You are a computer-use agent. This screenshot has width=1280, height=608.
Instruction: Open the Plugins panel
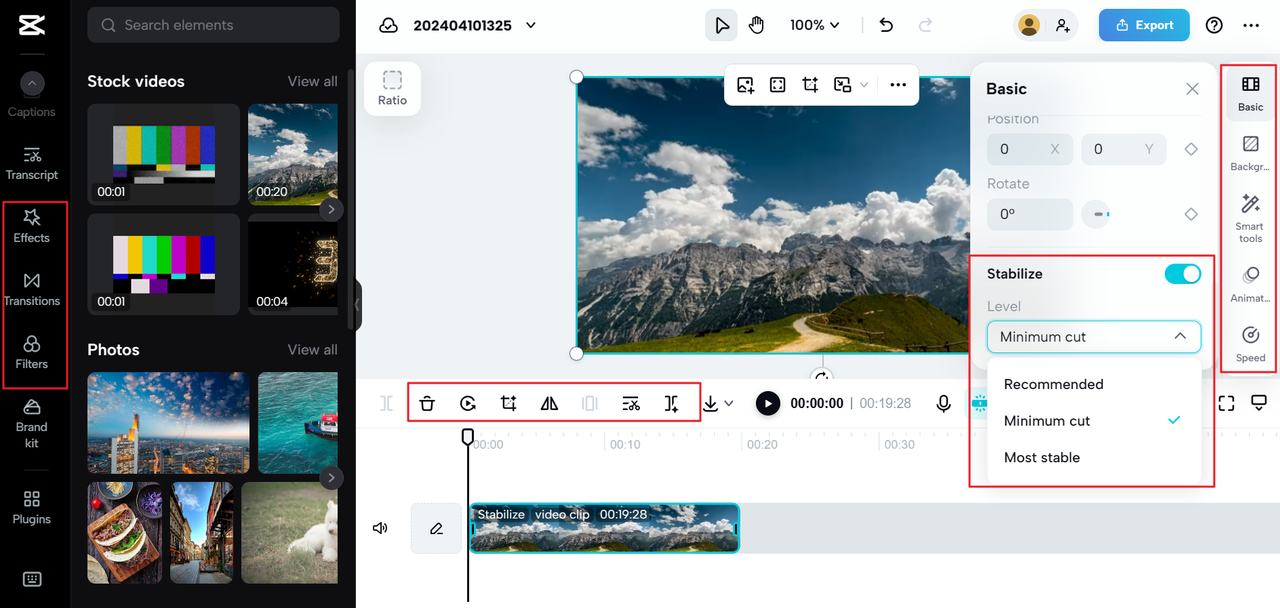click(x=32, y=508)
